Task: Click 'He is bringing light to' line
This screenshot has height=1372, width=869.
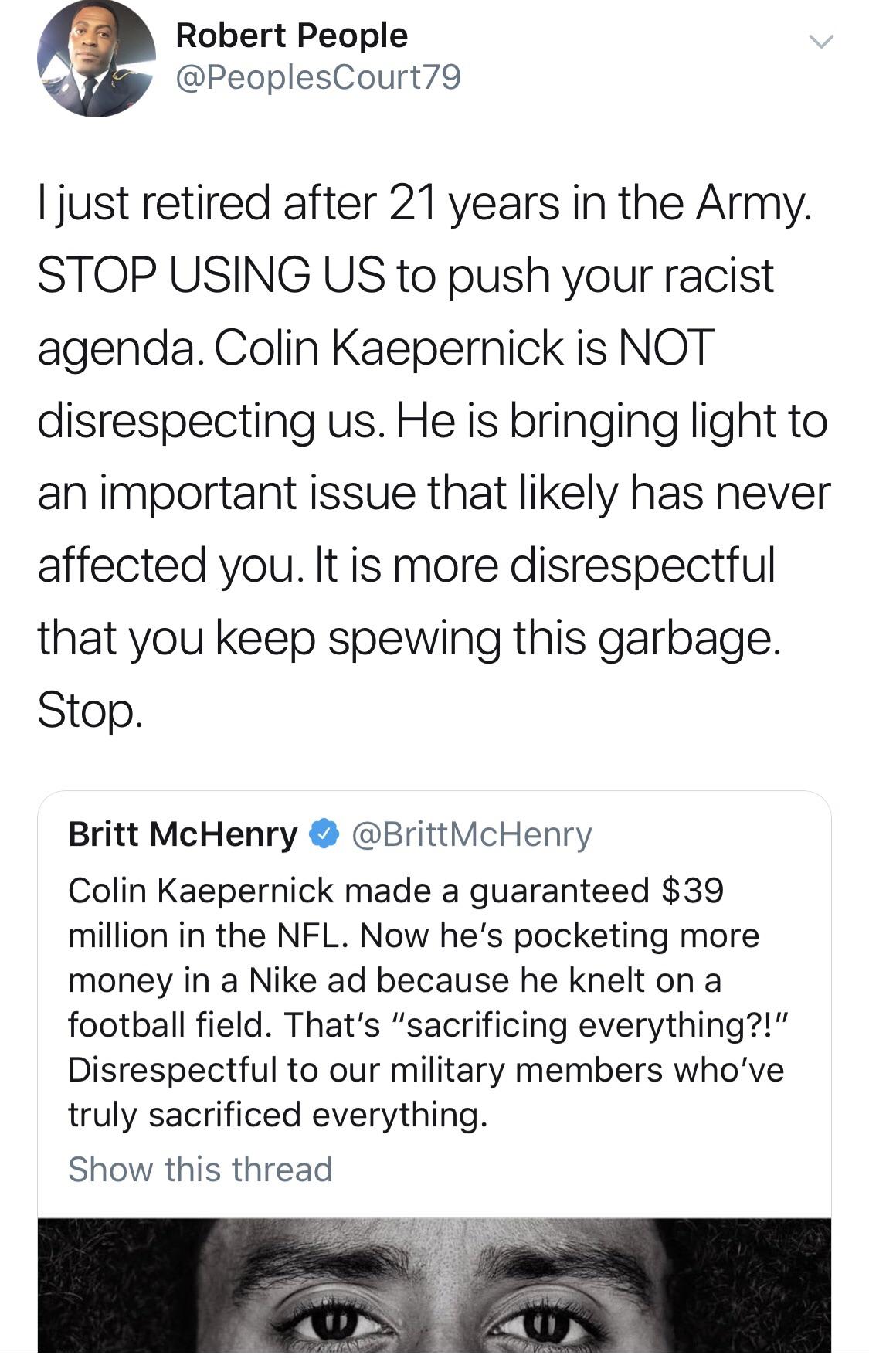Action: point(612,420)
